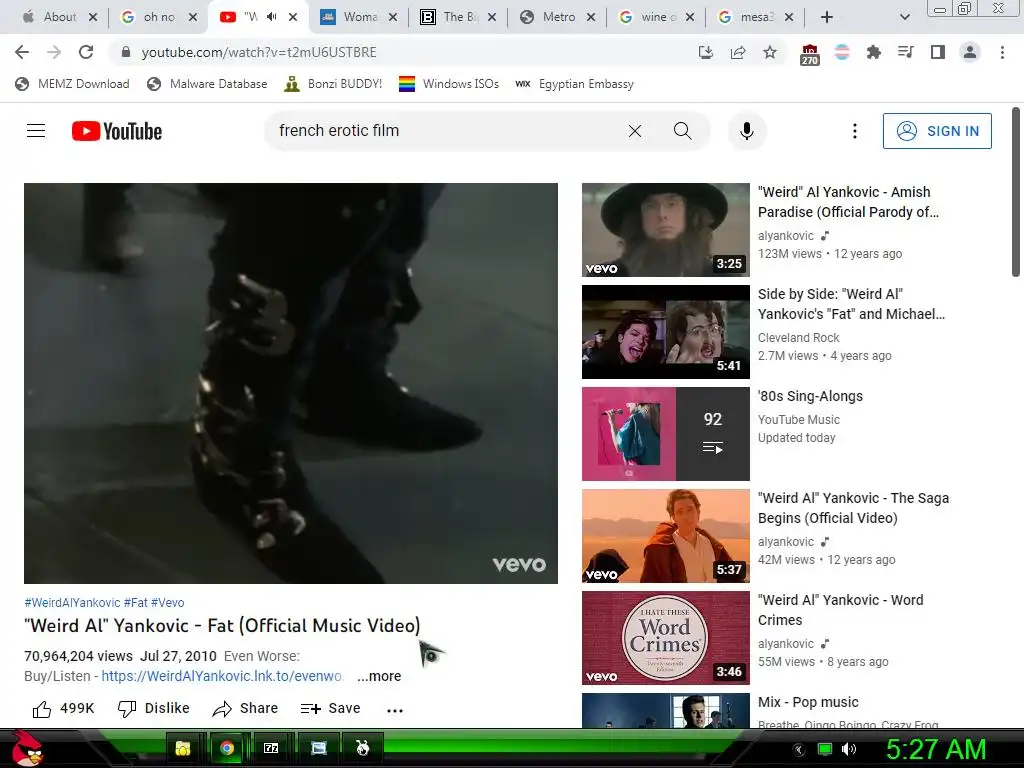Click the Dislike button
This screenshot has height=768, width=1024.
pyautogui.click(x=153, y=709)
